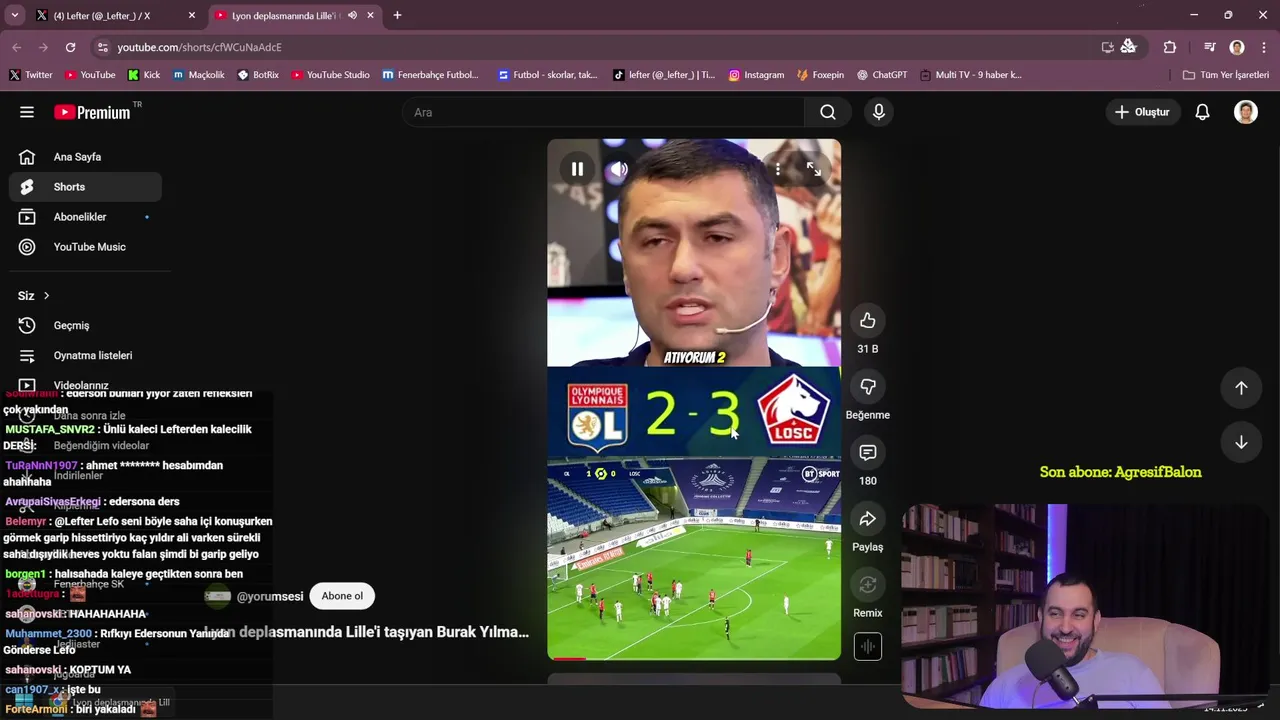This screenshot has height=720, width=1280.
Task: Click the red video progress bar
Action: tap(570, 658)
